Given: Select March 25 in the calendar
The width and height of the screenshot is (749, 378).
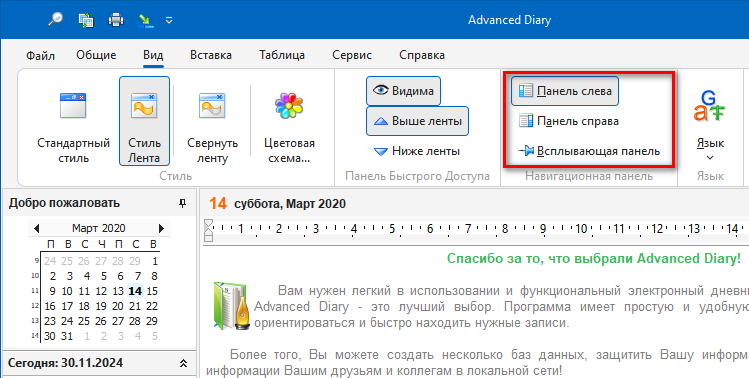Looking at the screenshot, I should pos(84,321).
